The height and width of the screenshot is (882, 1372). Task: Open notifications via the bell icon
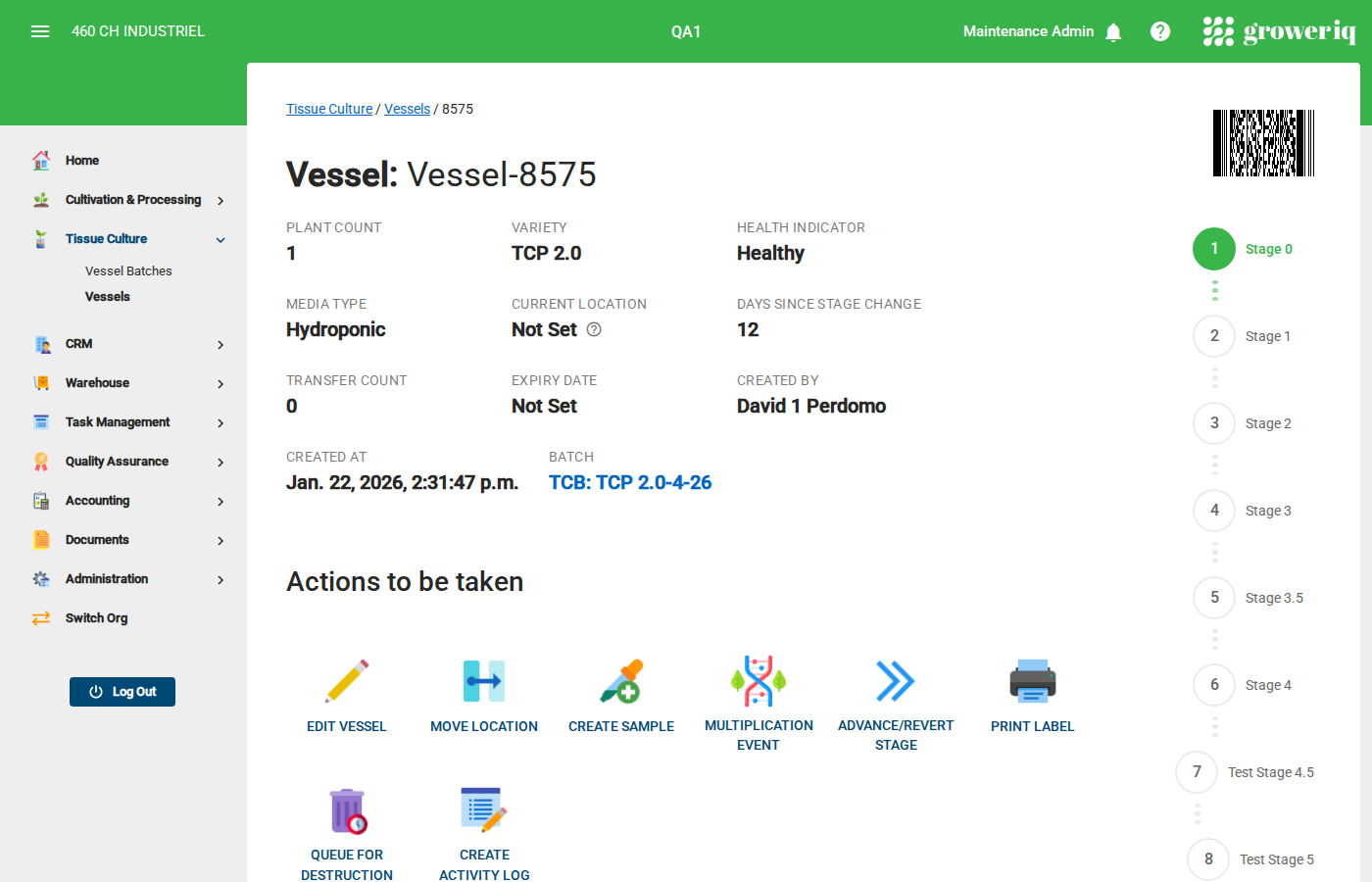[1113, 31]
